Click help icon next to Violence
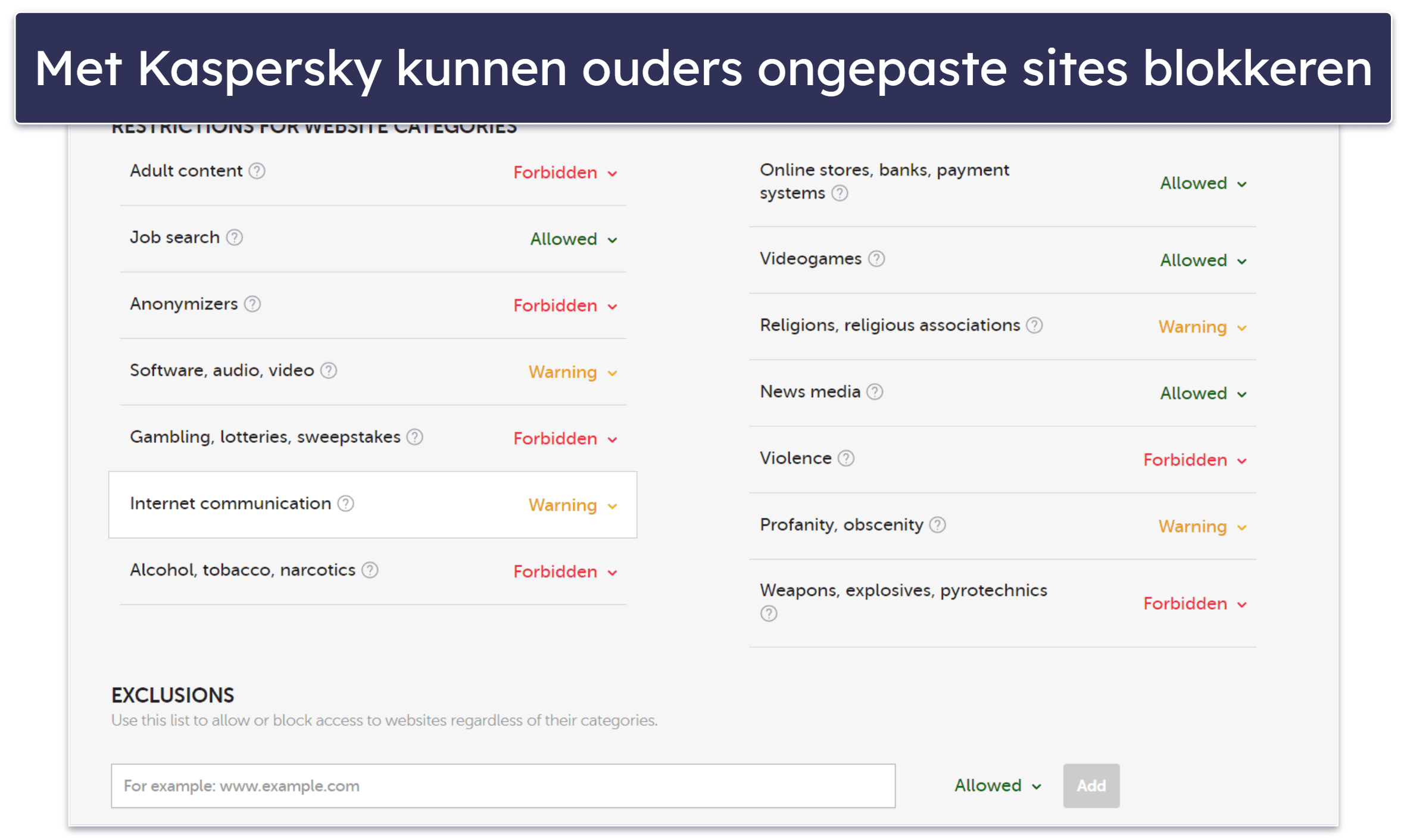The height and width of the screenshot is (840, 1407). [846, 458]
